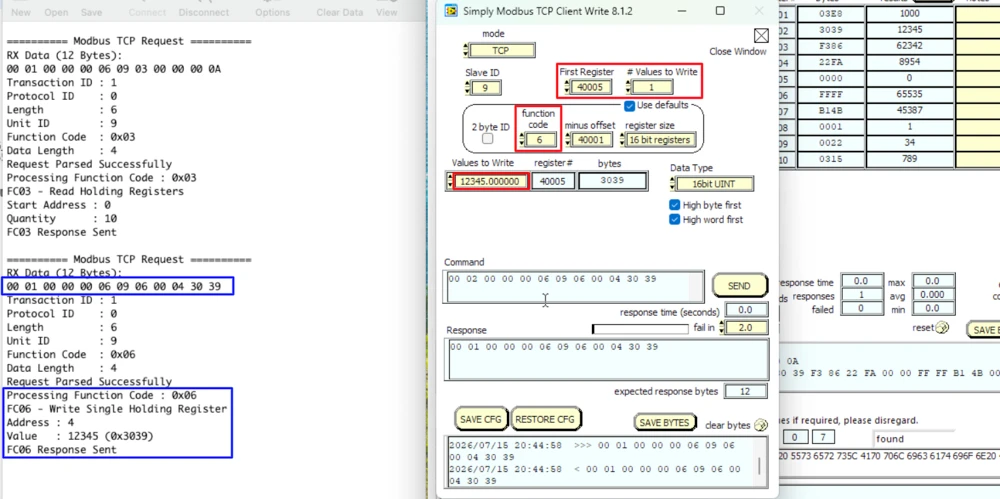
Task: Click the F386 bytes cell
Action: [831, 46]
